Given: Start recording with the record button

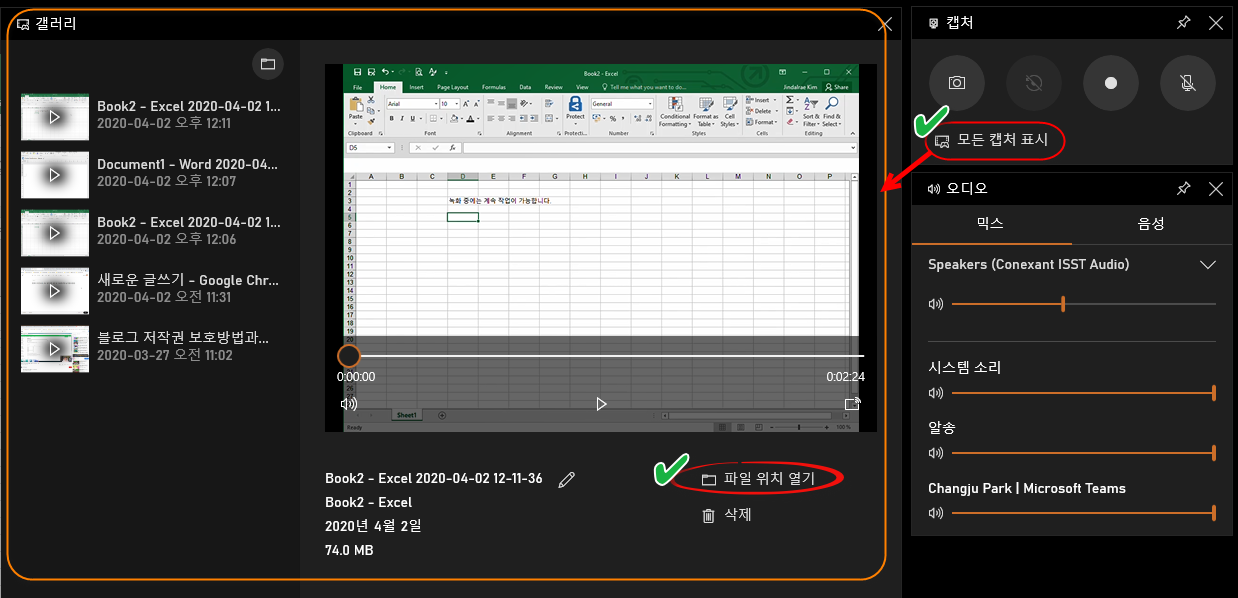Looking at the screenshot, I should pos(1111,83).
